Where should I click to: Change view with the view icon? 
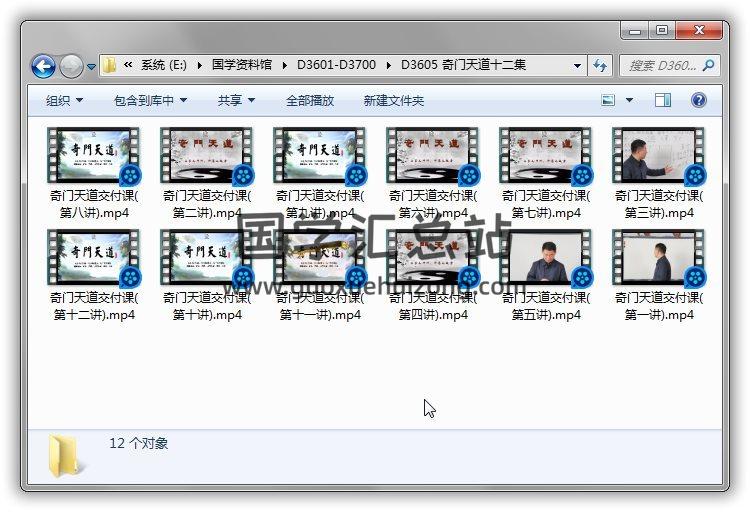point(608,100)
